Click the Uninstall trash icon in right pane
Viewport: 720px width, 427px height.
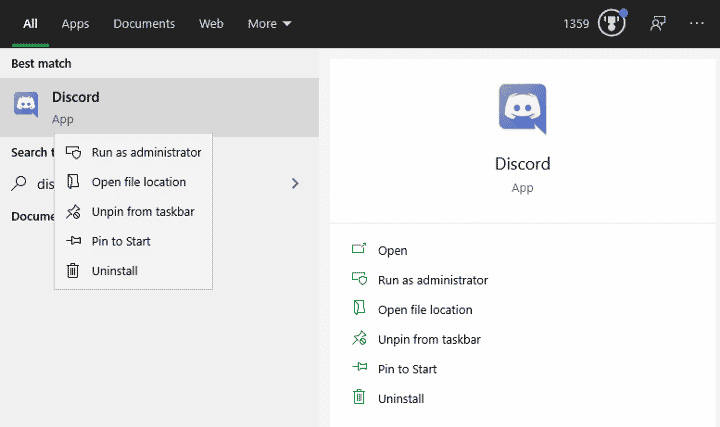360,398
